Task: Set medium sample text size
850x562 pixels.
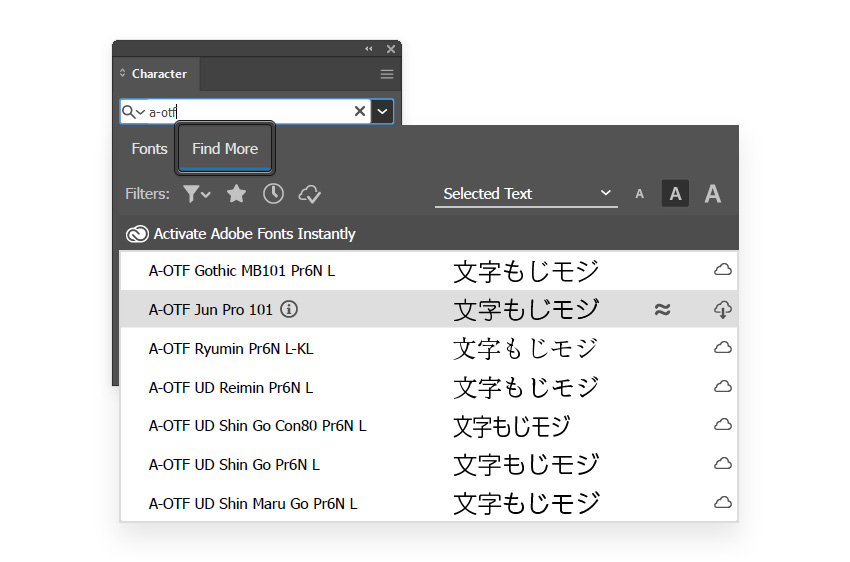Action: [x=675, y=193]
